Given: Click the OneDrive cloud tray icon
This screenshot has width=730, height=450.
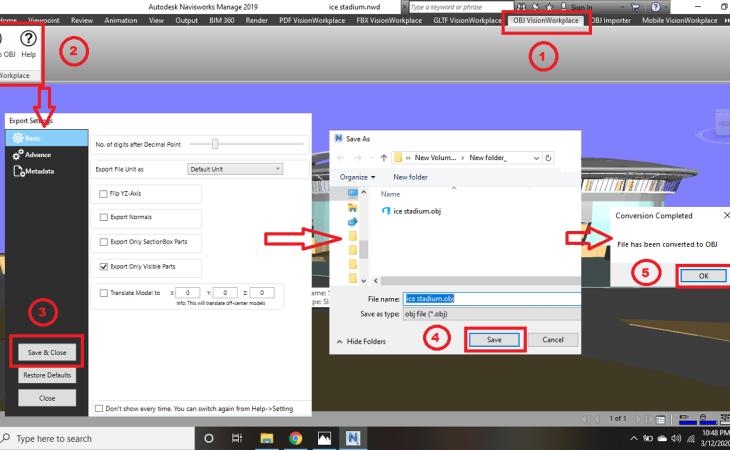Looking at the screenshot, I should [x=662, y=438].
